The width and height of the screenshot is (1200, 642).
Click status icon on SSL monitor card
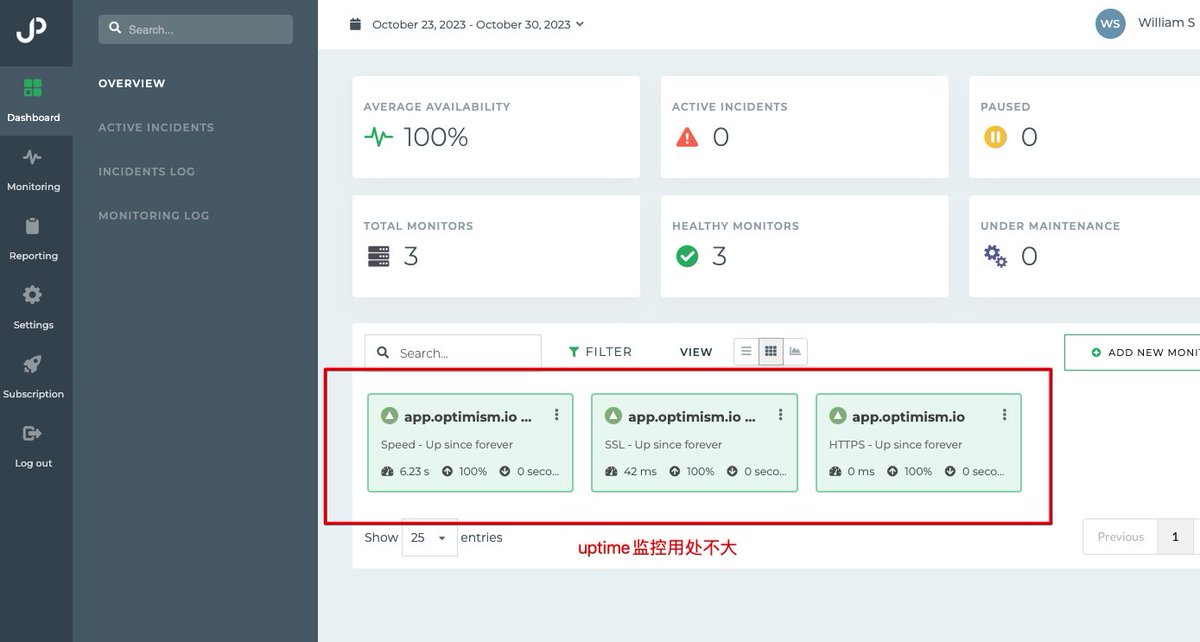(614, 416)
